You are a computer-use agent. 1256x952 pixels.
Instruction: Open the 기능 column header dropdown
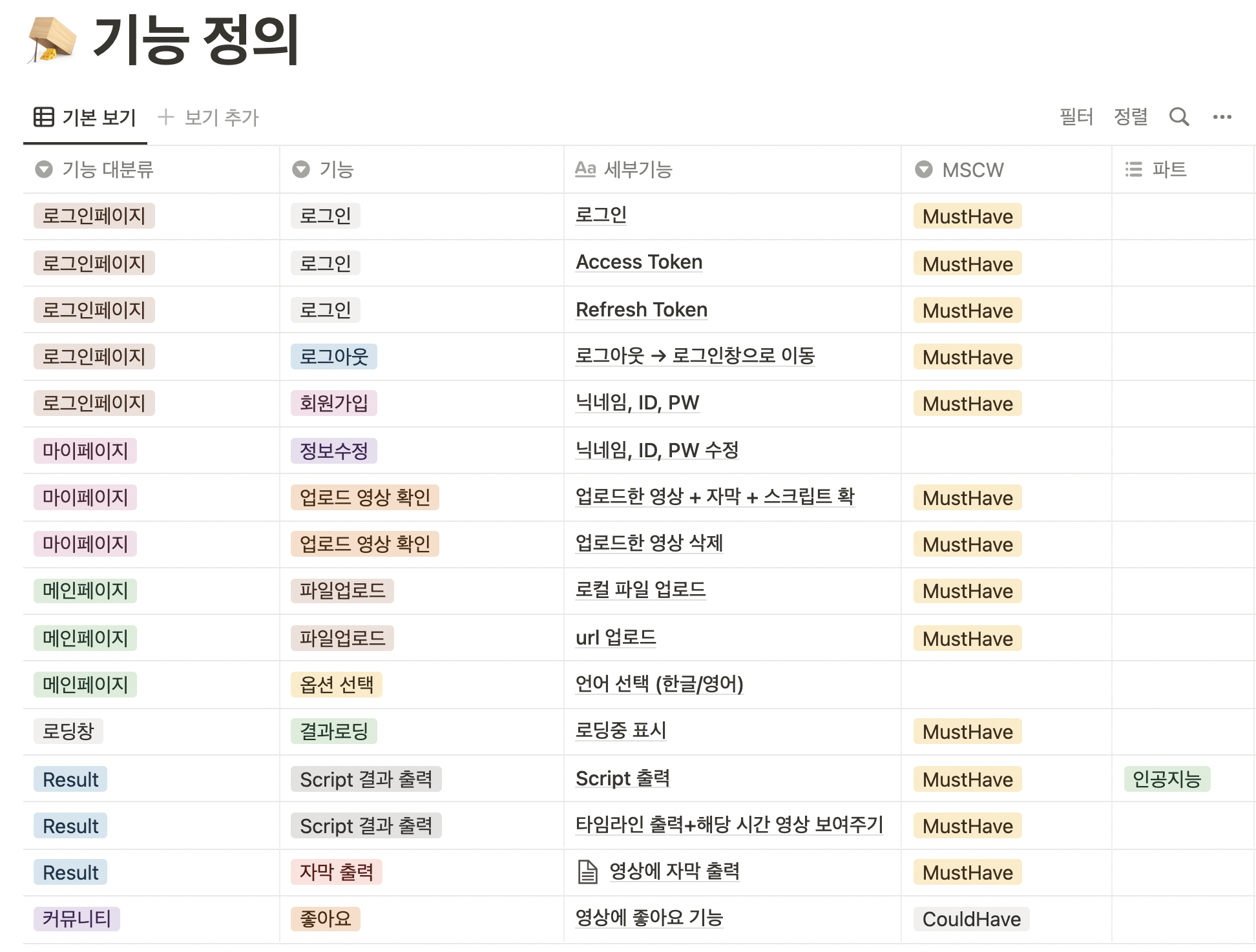click(x=301, y=169)
